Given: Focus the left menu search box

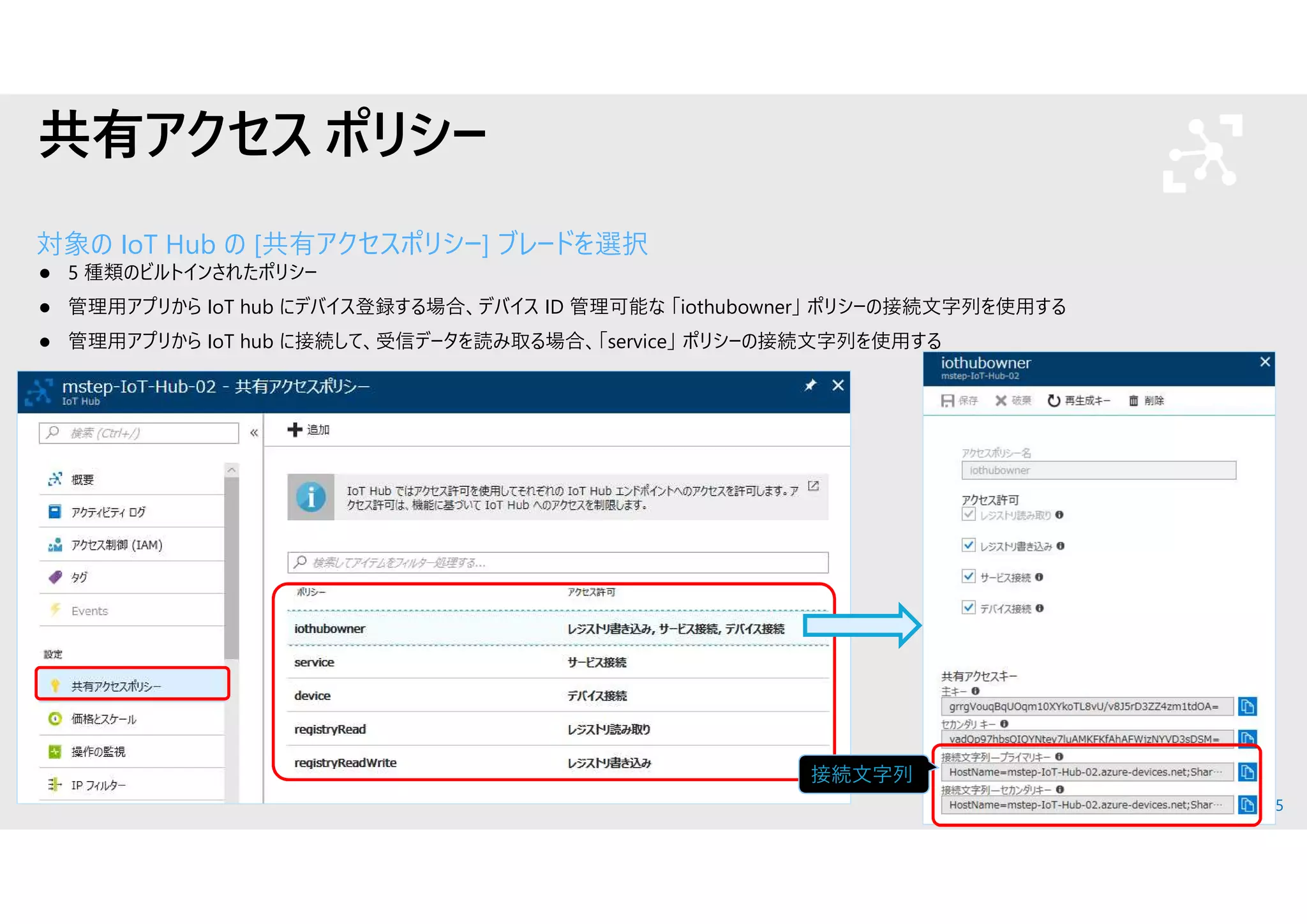Looking at the screenshot, I should click(139, 433).
